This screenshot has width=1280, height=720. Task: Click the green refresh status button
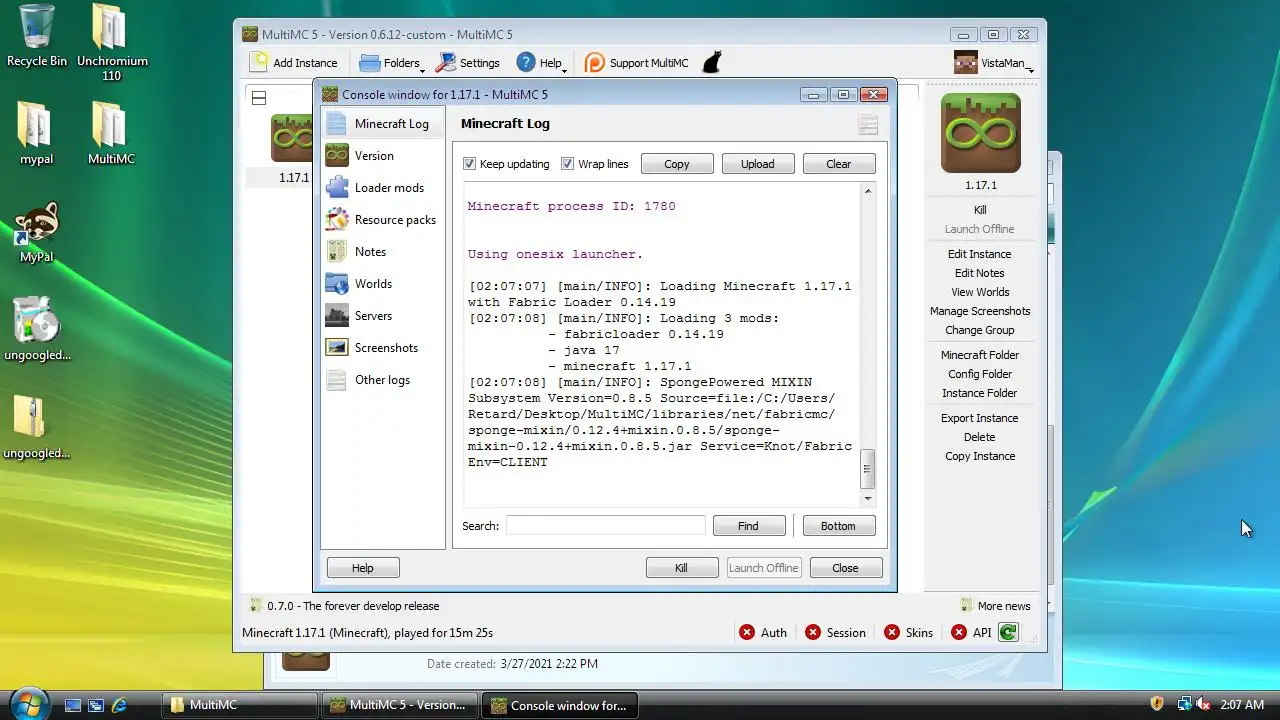point(1008,632)
